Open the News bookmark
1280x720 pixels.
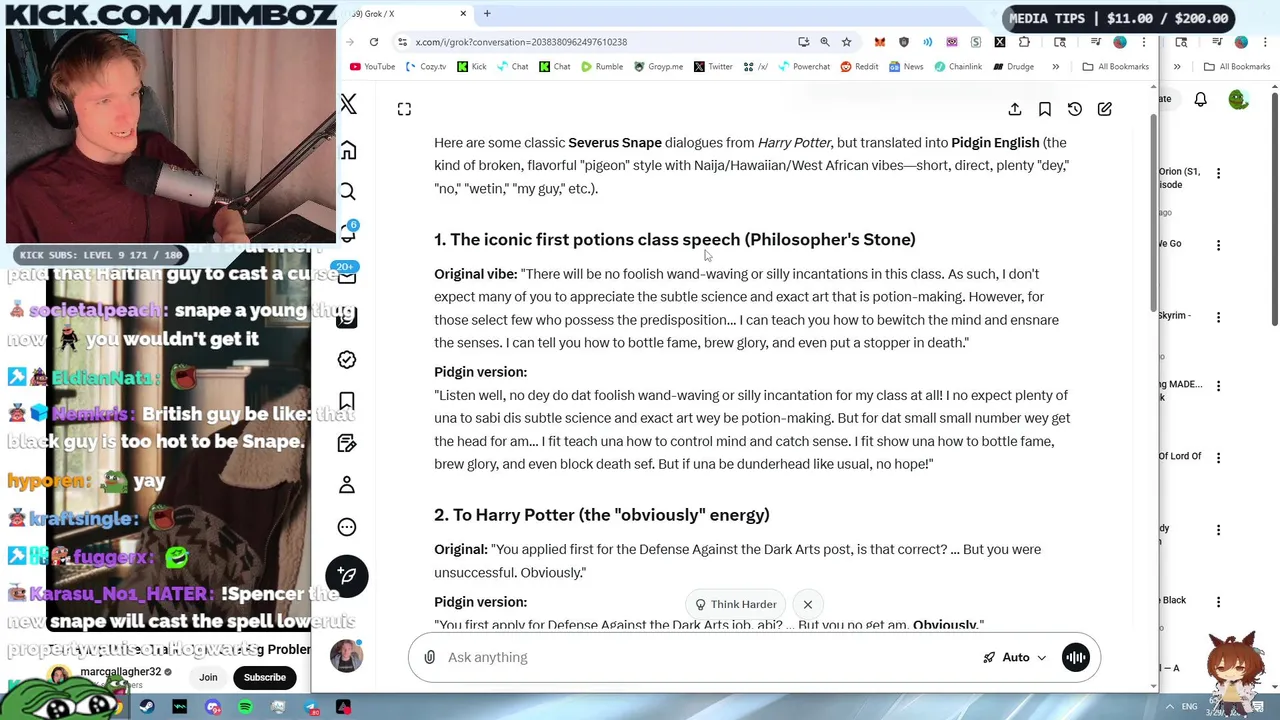click(906, 67)
